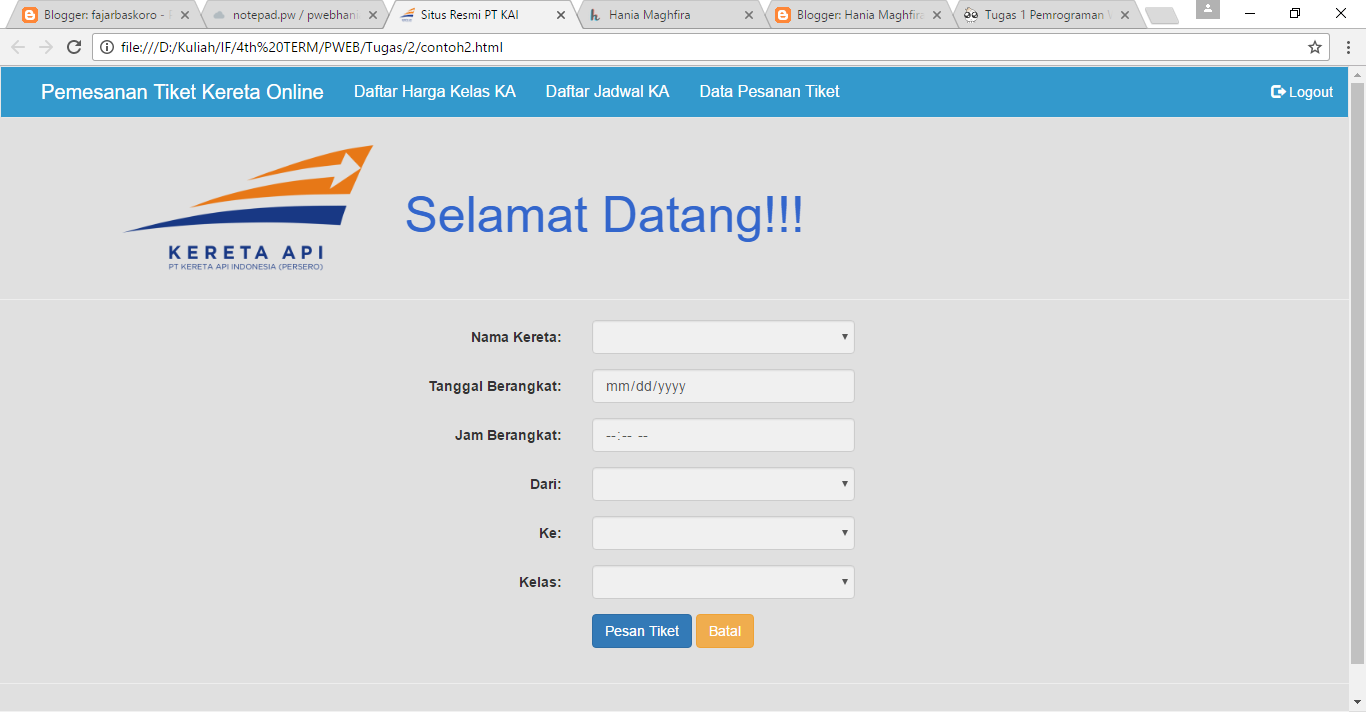The width and height of the screenshot is (1366, 712).
Task: Click the Pemesanan Tiket Kereta Online brand
Action: [182, 92]
